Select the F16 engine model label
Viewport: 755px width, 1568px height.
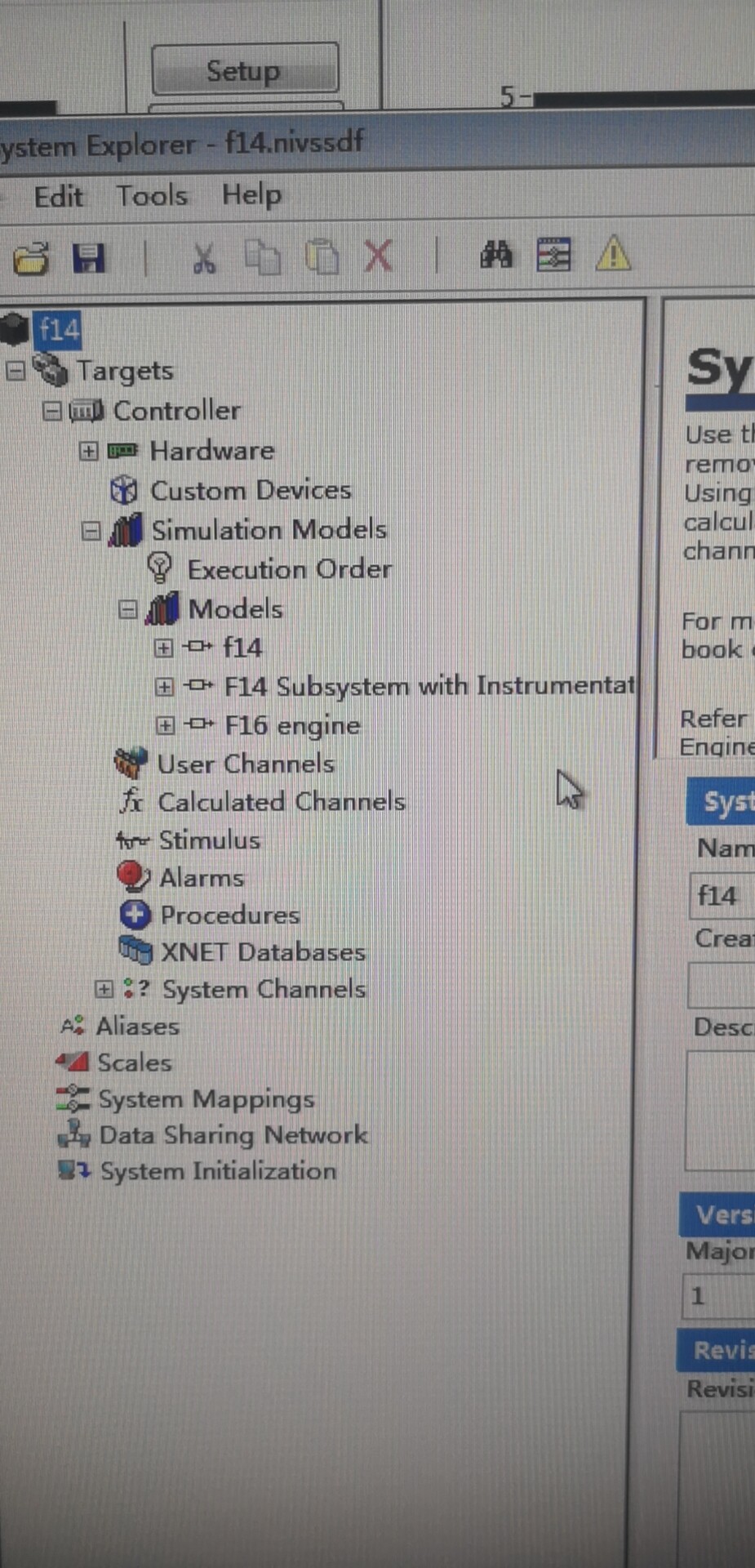[x=292, y=725]
